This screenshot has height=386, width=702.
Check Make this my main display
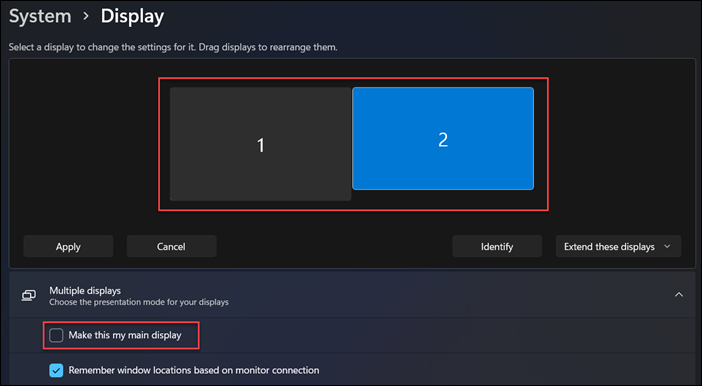56,335
